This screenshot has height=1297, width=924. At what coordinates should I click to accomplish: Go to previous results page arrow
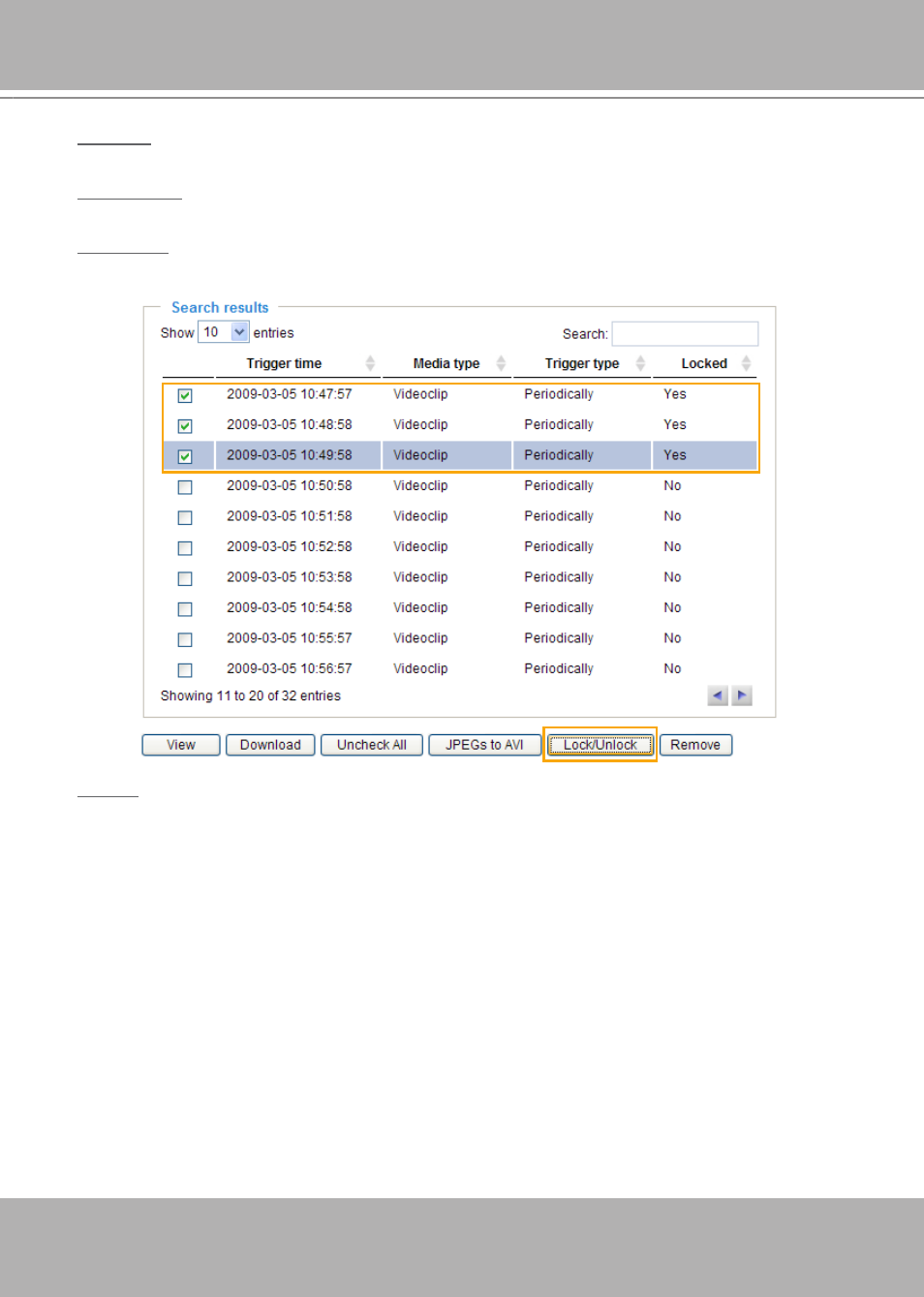(x=718, y=695)
